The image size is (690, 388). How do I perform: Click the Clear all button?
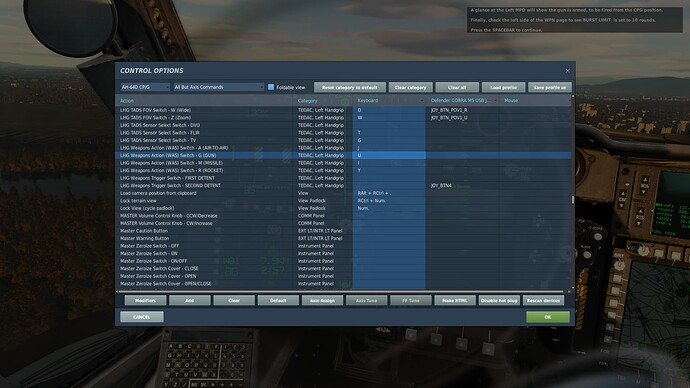tap(457, 87)
